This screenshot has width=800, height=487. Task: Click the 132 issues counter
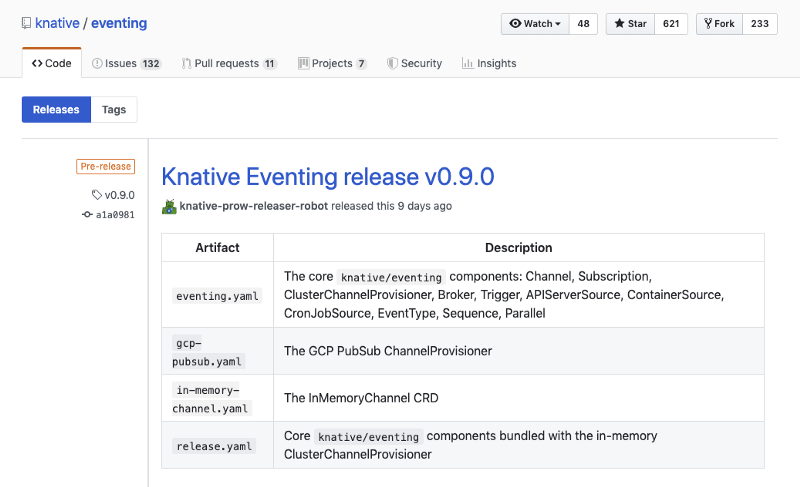(x=151, y=64)
